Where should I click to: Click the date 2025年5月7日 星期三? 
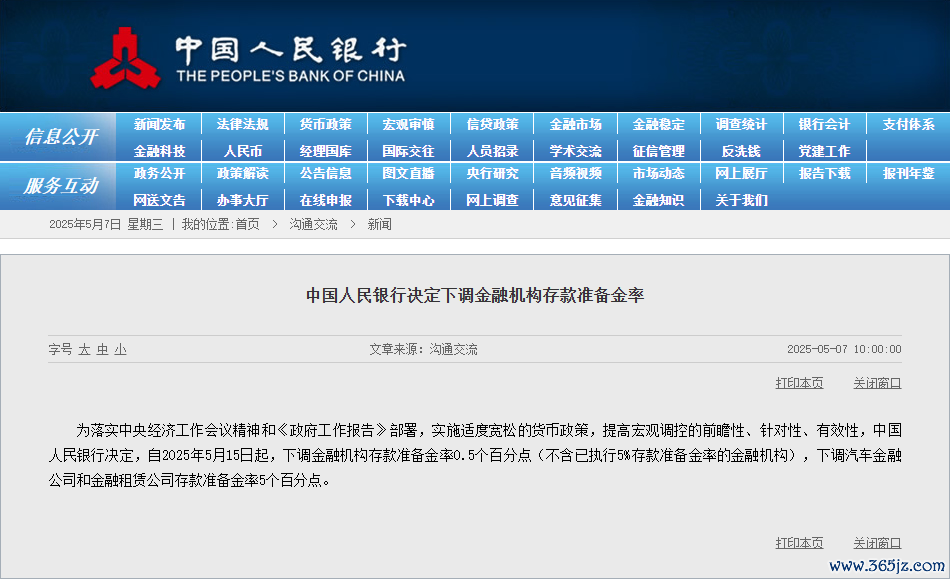click(x=106, y=225)
